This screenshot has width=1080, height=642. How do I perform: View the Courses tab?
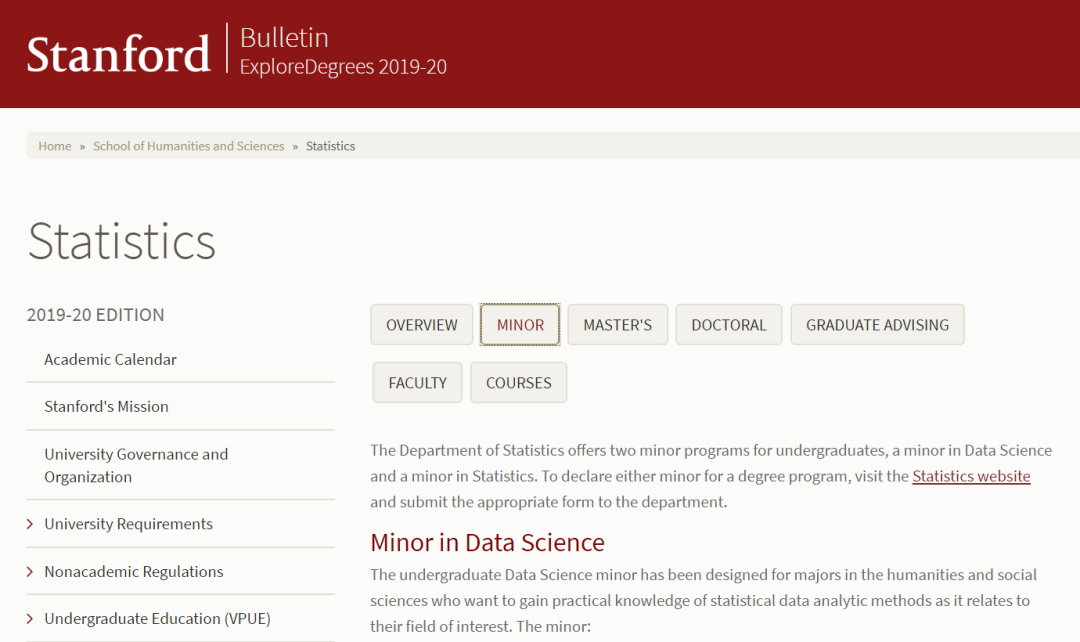518,383
